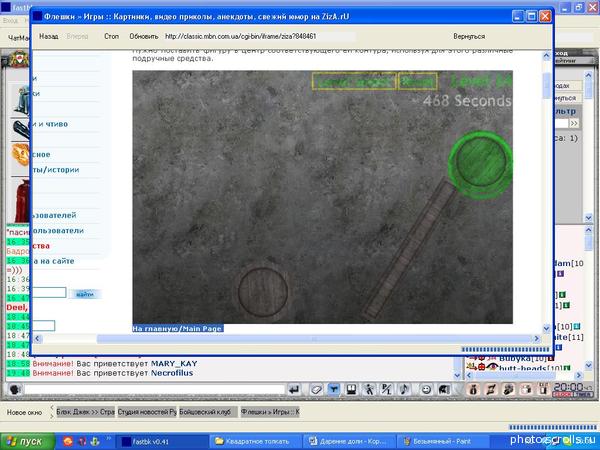Viewport: 600px width, 450px height.
Task: Click the pink icon second left of the clock
Action: (526, 390)
